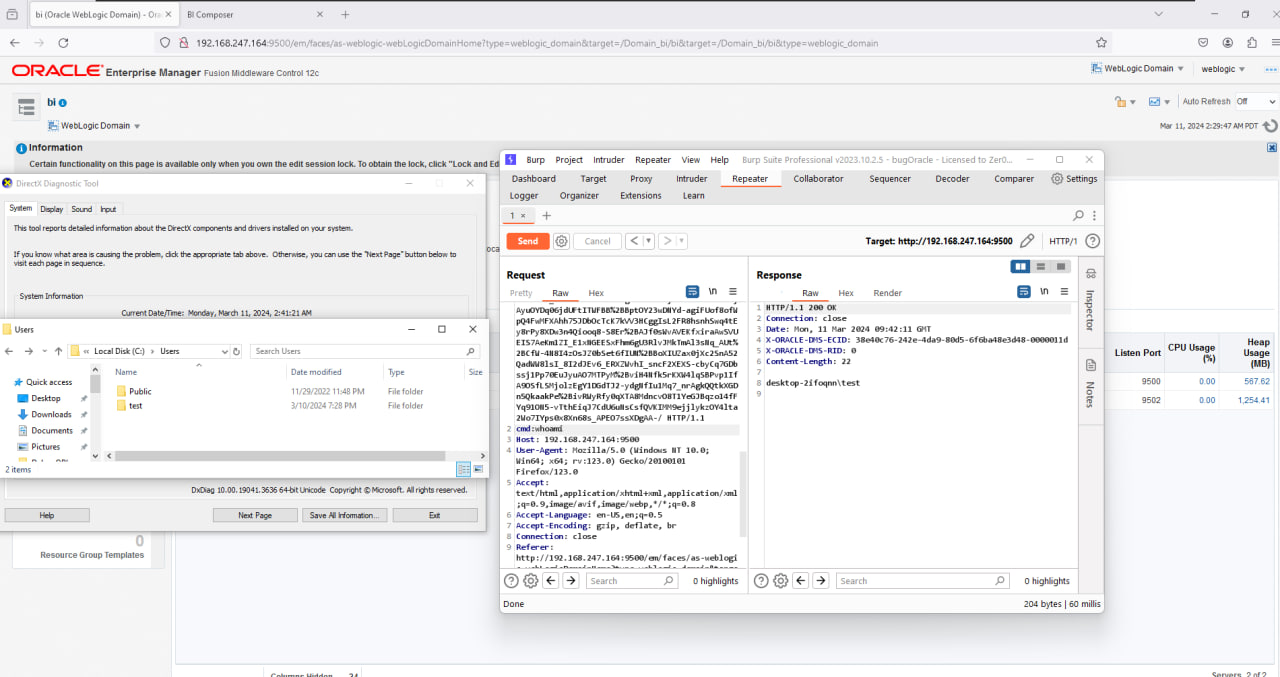Click previous match arrow in Request search
The width and height of the screenshot is (1280, 677).
point(551,581)
